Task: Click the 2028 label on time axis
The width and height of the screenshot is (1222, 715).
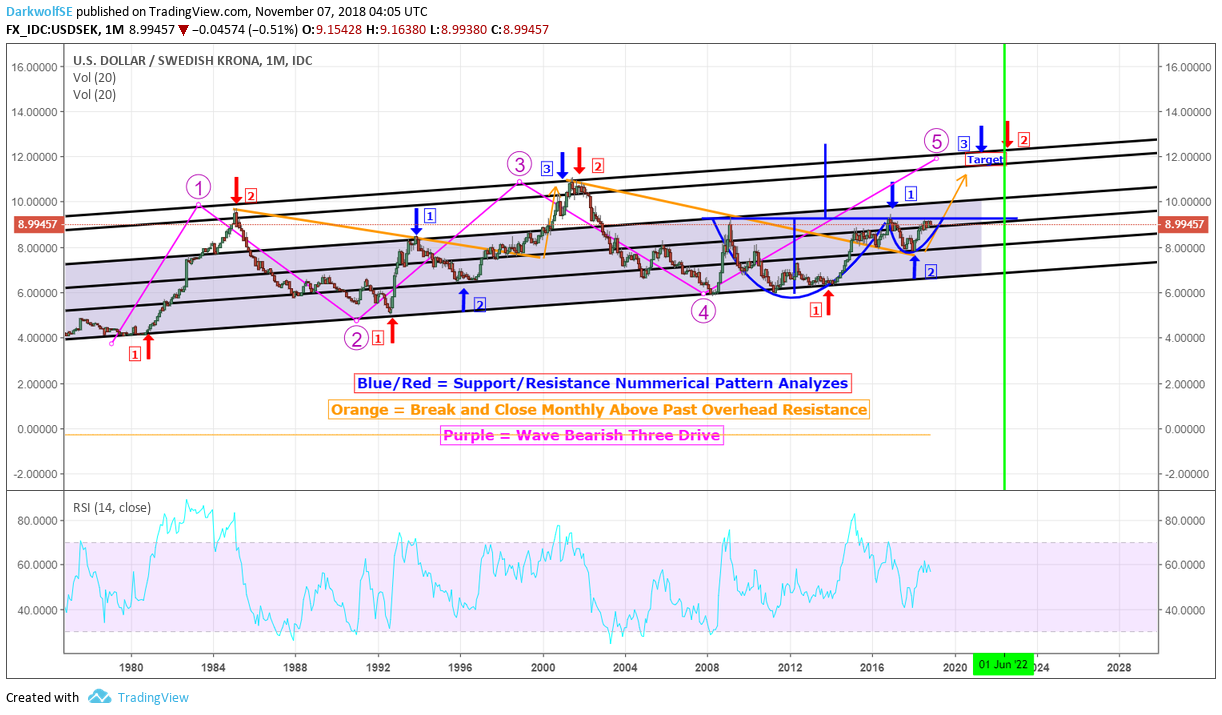Action: pos(1119,666)
